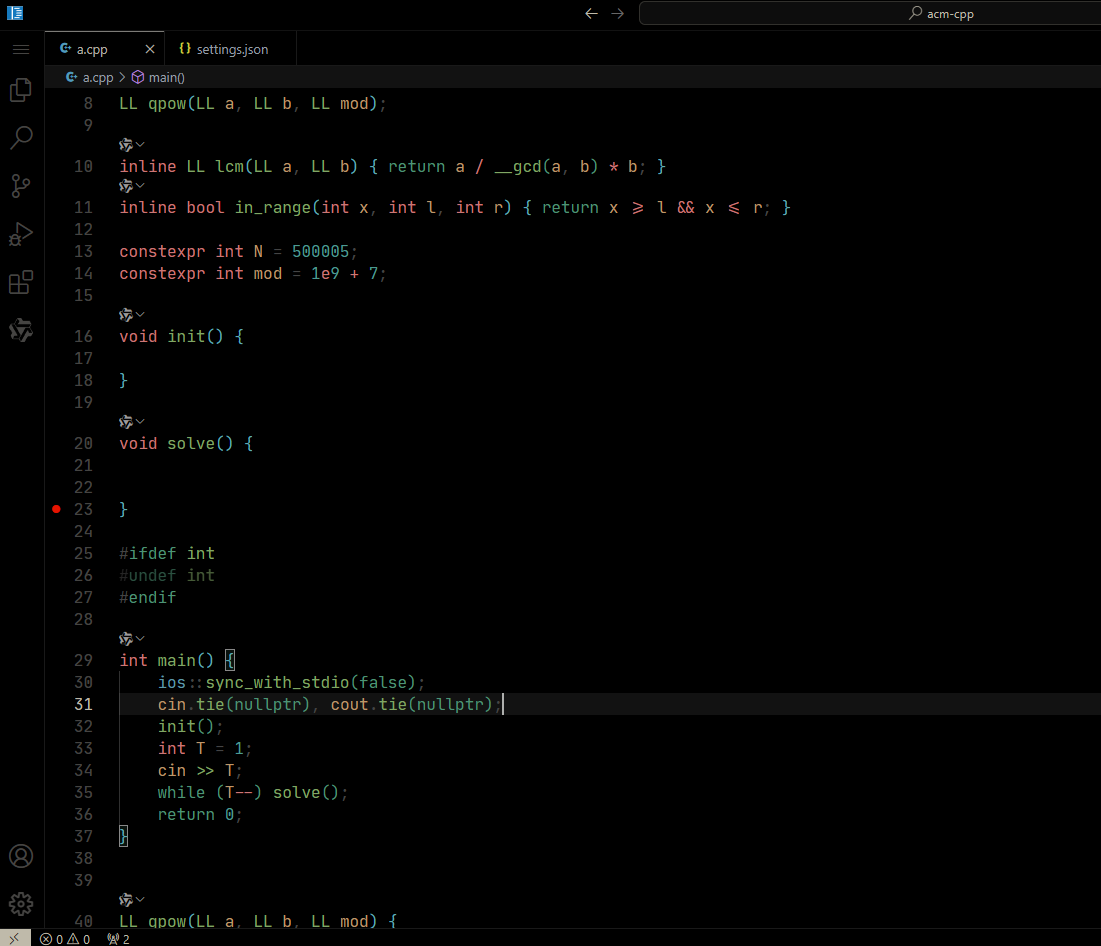Screen dimensions: 1101x946
Task: Click the acm-cpp command center search box
Action: [870, 13]
